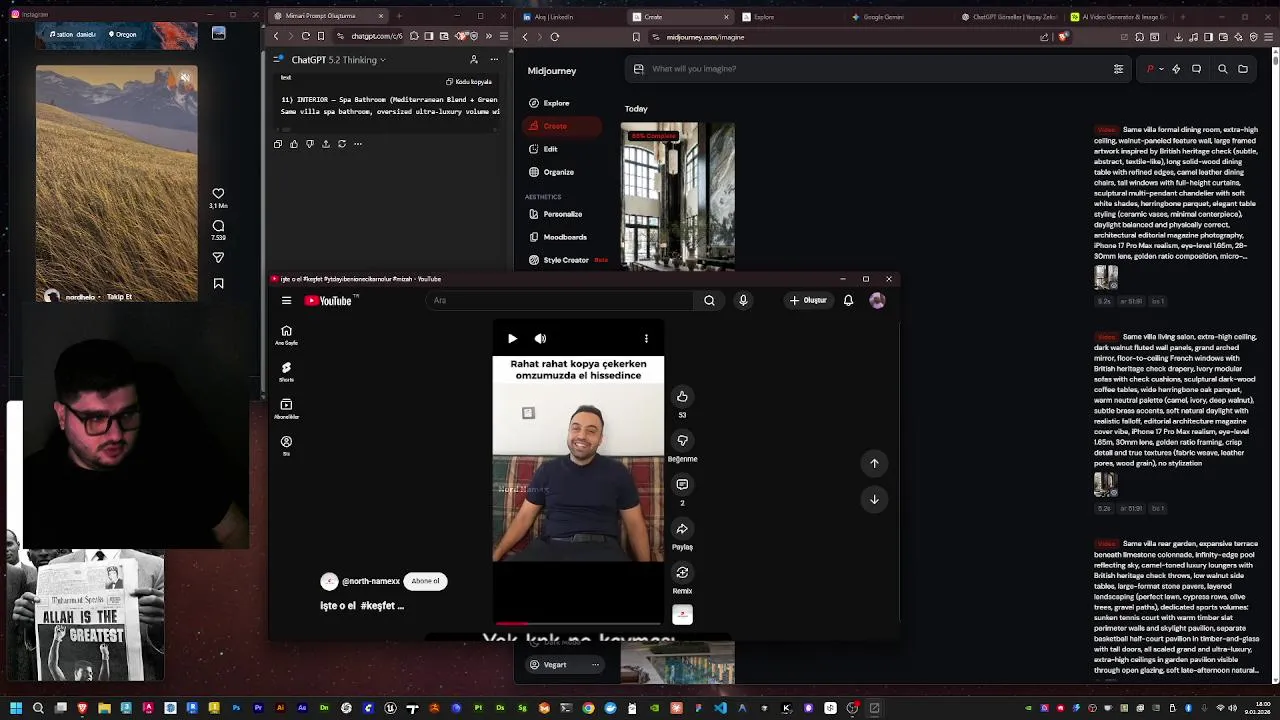Click the YouTube logo
Image resolution: width=1280 pixels, height=720 pixels.
point(330,301)
